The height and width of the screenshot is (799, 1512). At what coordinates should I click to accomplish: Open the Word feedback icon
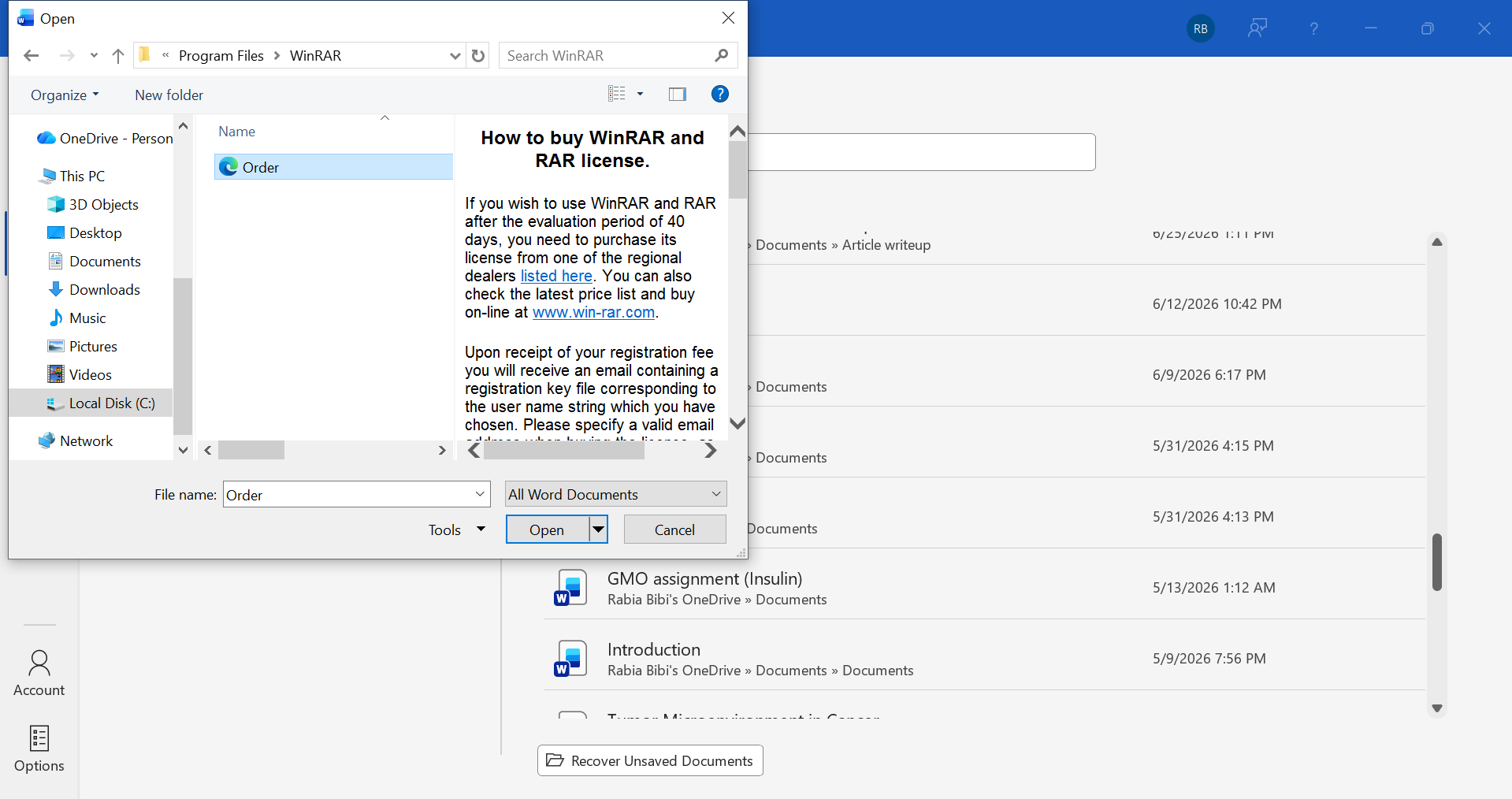tap(1258, 28)
